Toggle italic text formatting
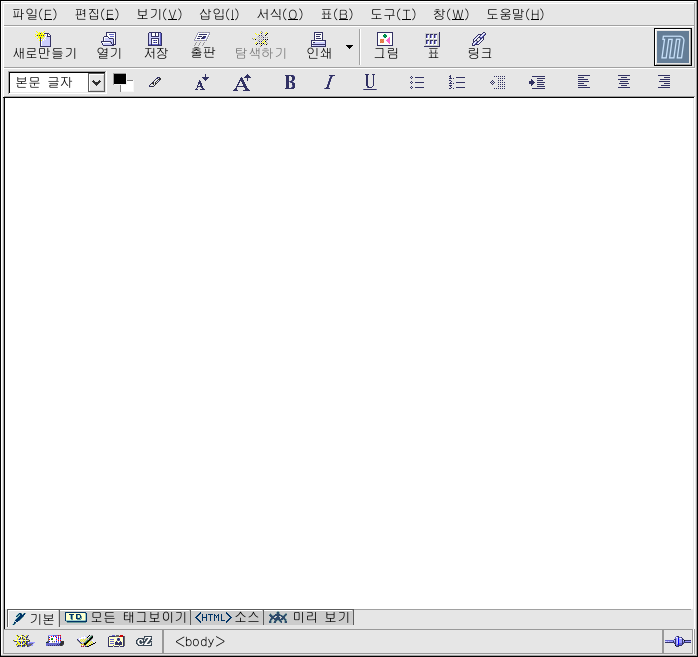The height and width of the screenshot is (657, 698). (x=329, y=83)
